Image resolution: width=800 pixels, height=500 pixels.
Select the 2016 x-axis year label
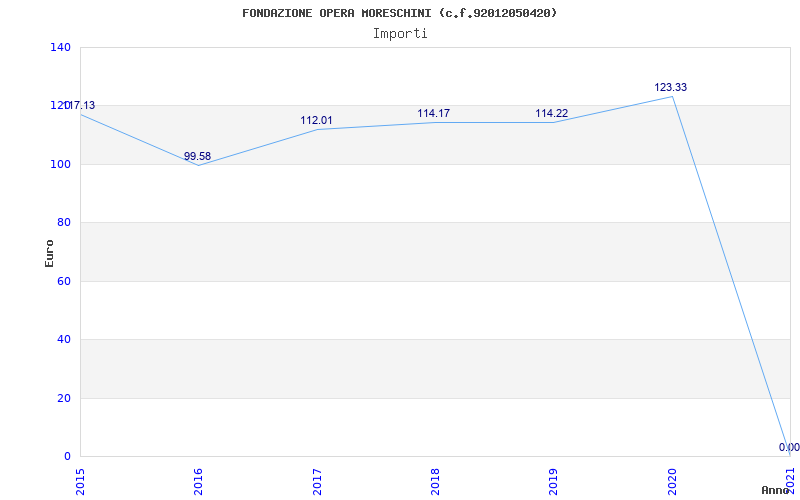[198, 482]
